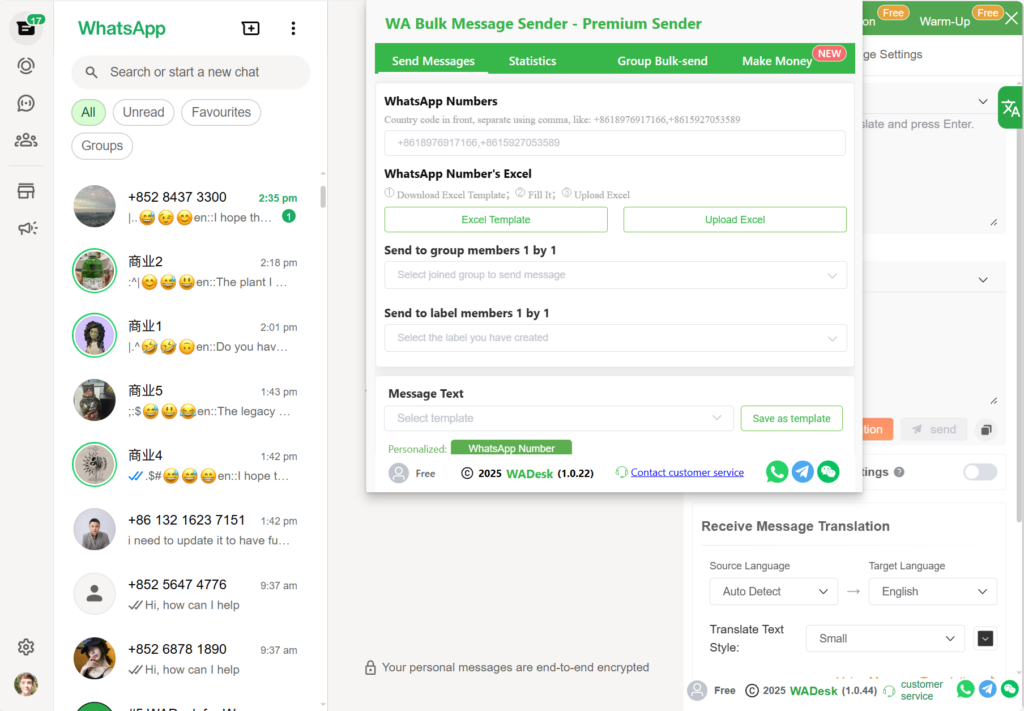Click the chat list scrollbar thumb

pyautogui.click(x=323, y=197)
